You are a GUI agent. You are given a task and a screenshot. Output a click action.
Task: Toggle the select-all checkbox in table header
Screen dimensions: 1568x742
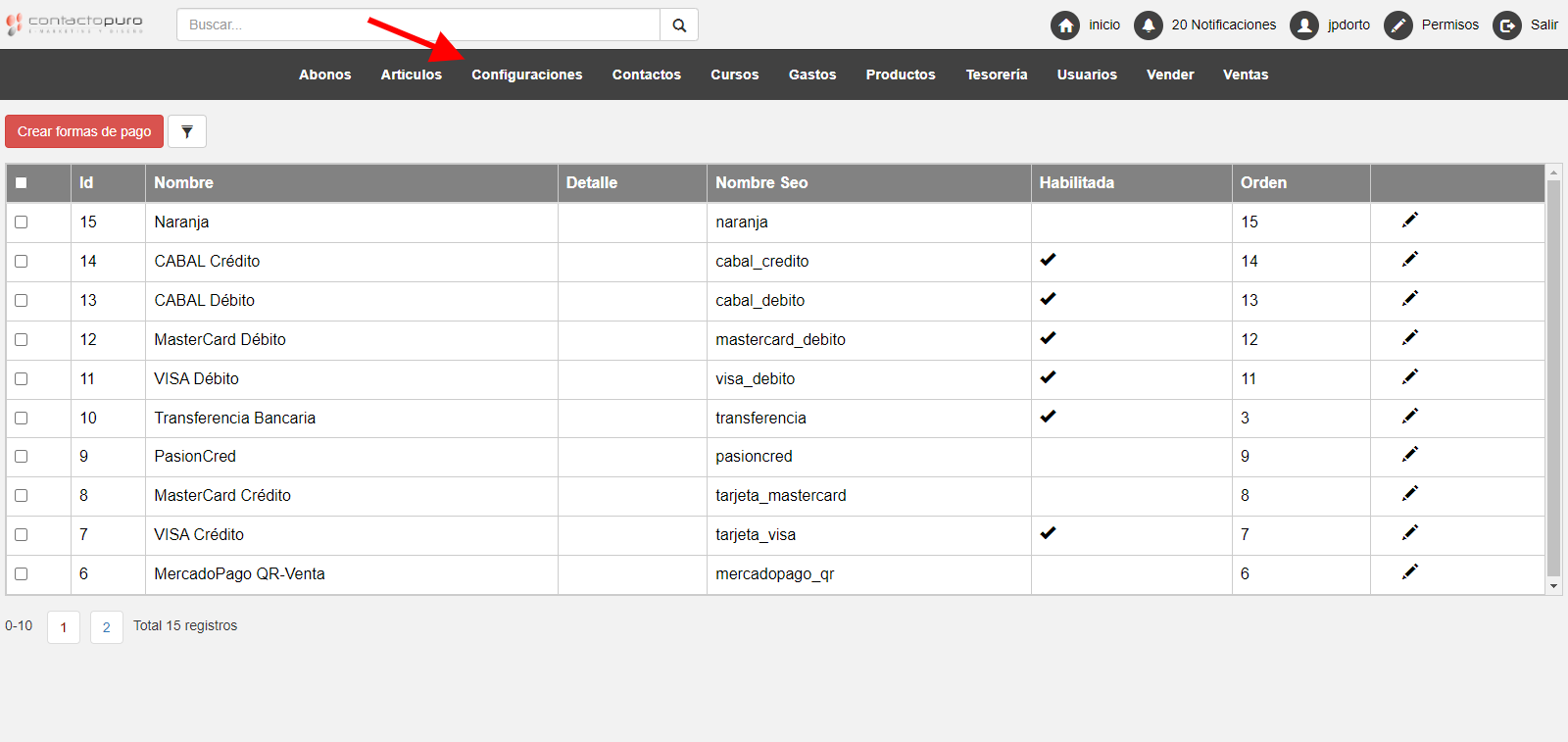click(22, 182)
